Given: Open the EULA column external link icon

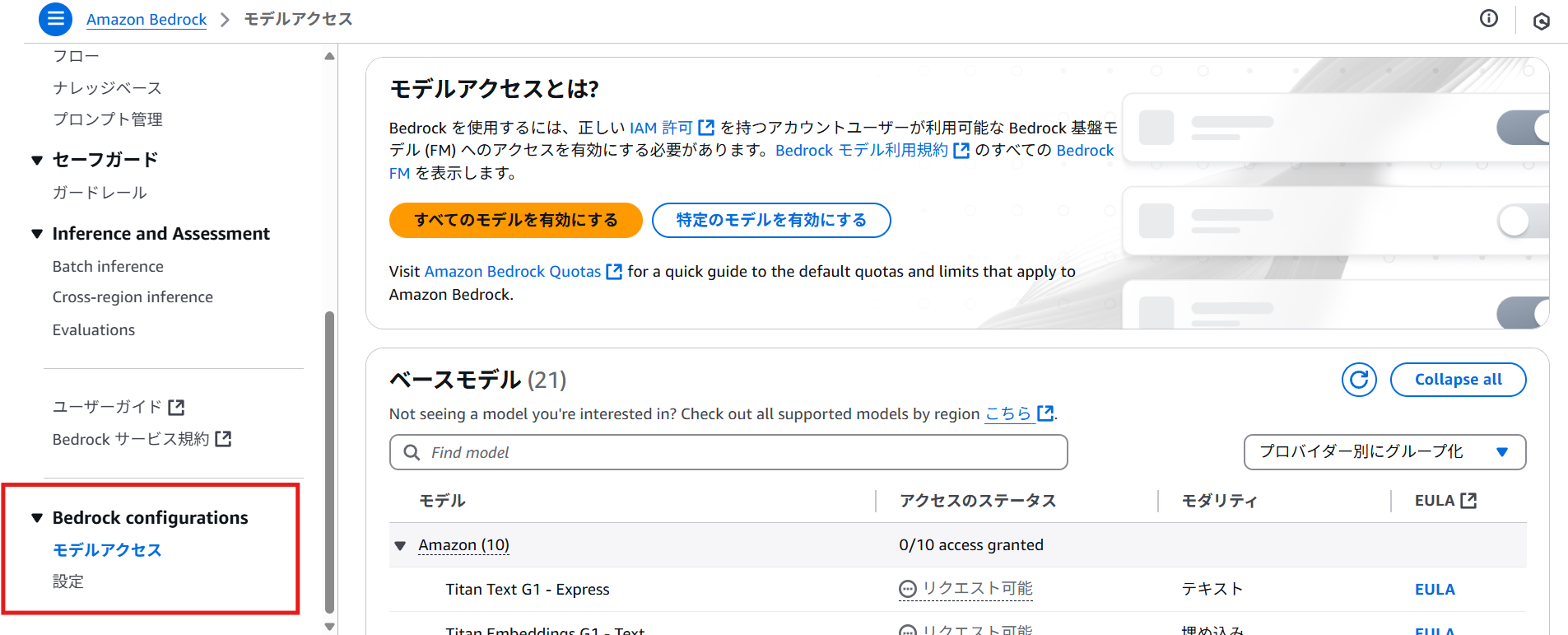Looking at the screenshot, I should pyautogui.click(x=1468, y=500).
